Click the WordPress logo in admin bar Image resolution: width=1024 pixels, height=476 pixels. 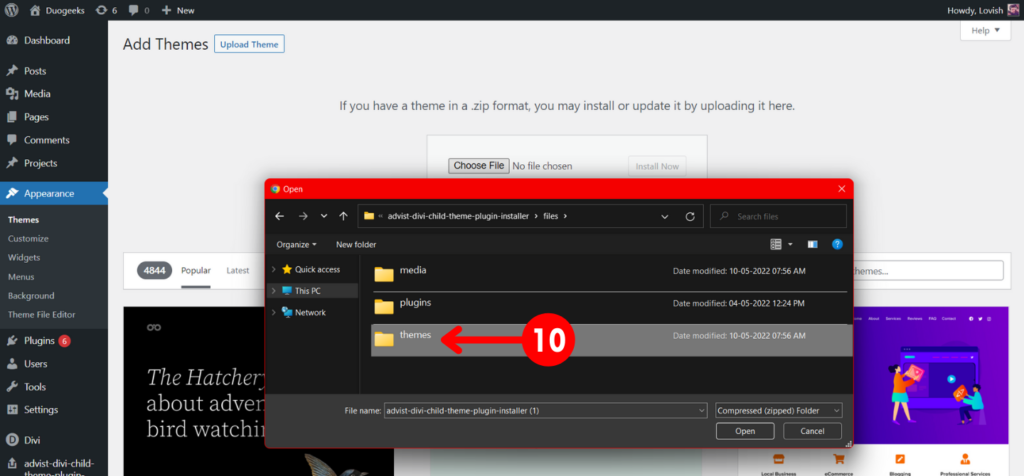[12, 10]
